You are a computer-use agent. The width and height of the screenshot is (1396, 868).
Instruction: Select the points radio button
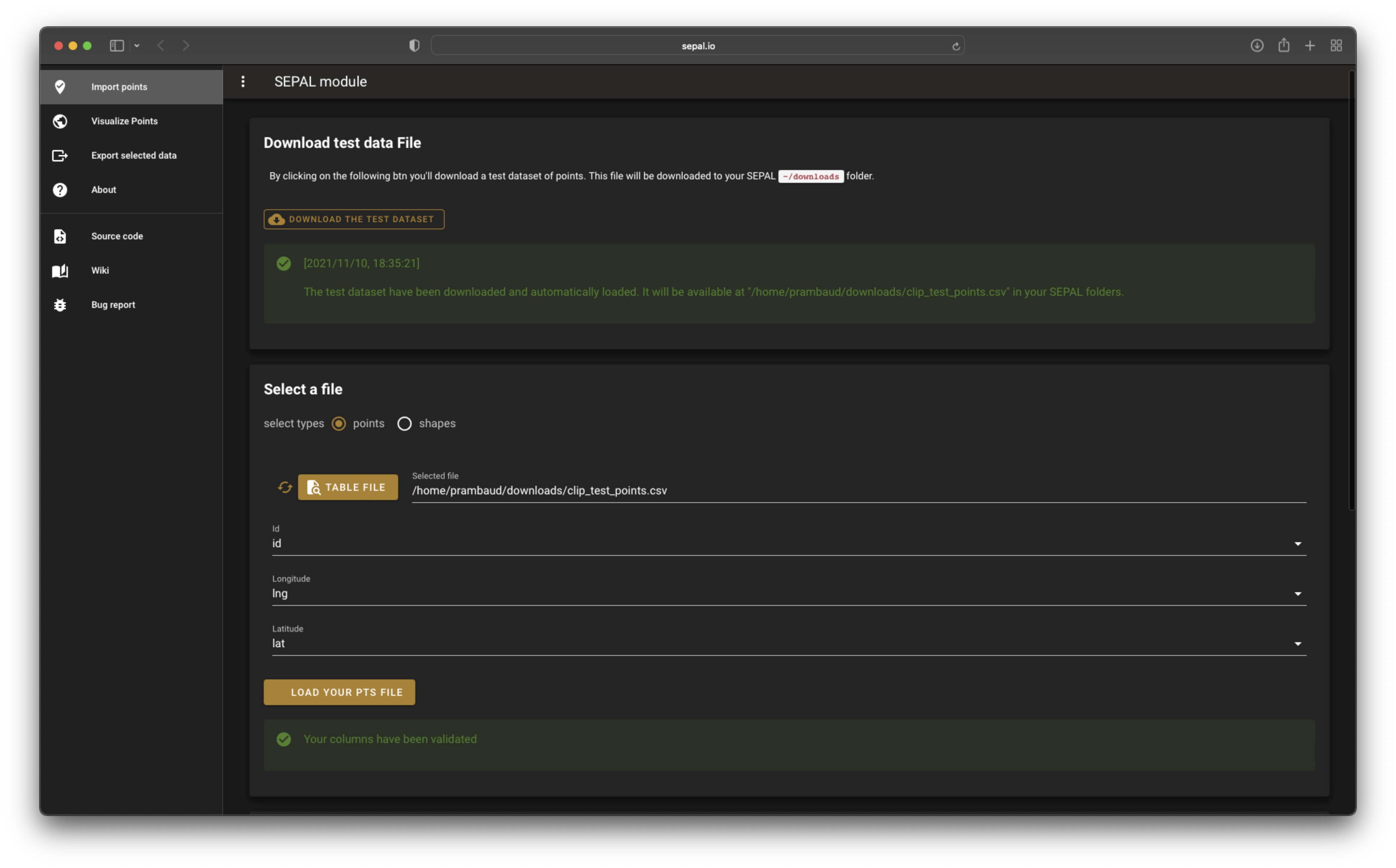point(339,424)
